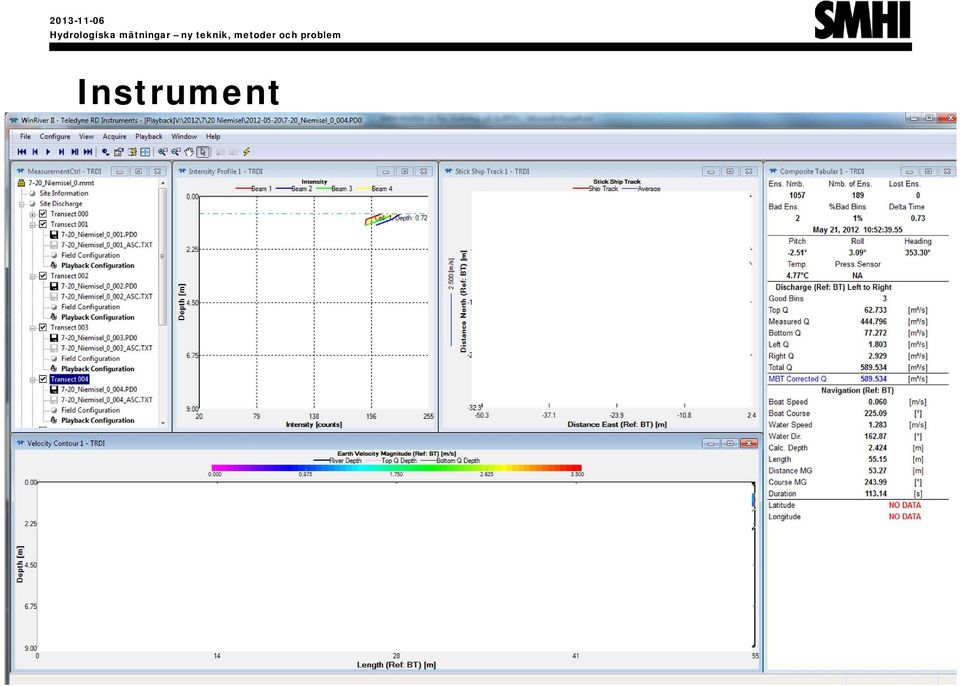The height and width of the screenshot is (686, 960).
Task: Click the Beam 1 red legend line
Action: [x=243, y=189]
